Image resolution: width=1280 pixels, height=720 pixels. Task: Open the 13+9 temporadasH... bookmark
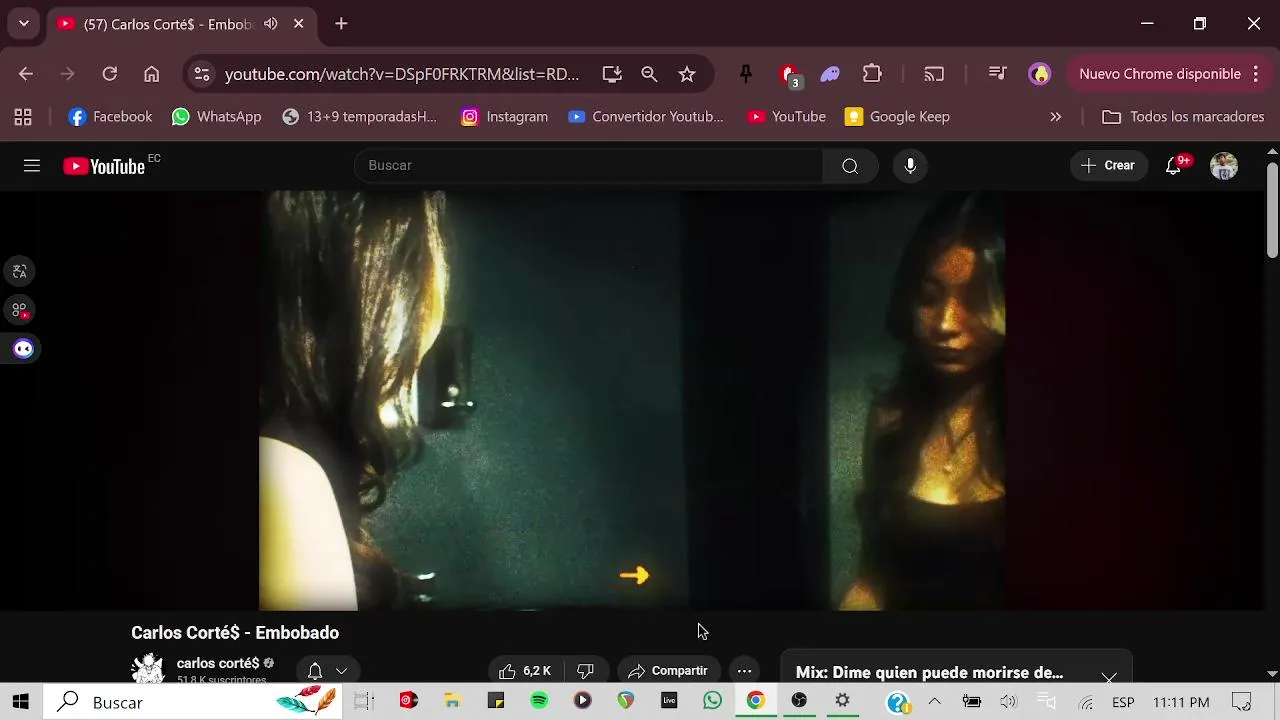[x=360, y=117]
